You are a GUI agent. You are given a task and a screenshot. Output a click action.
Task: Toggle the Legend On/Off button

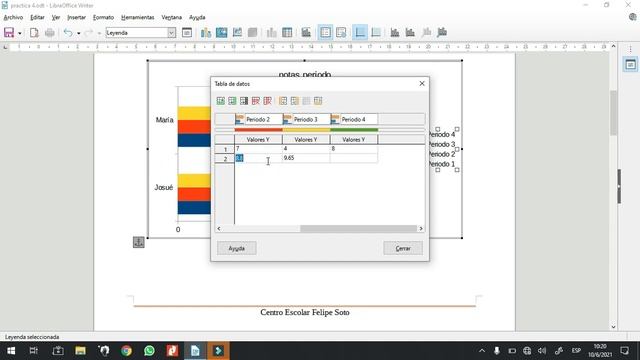(326, 33)
